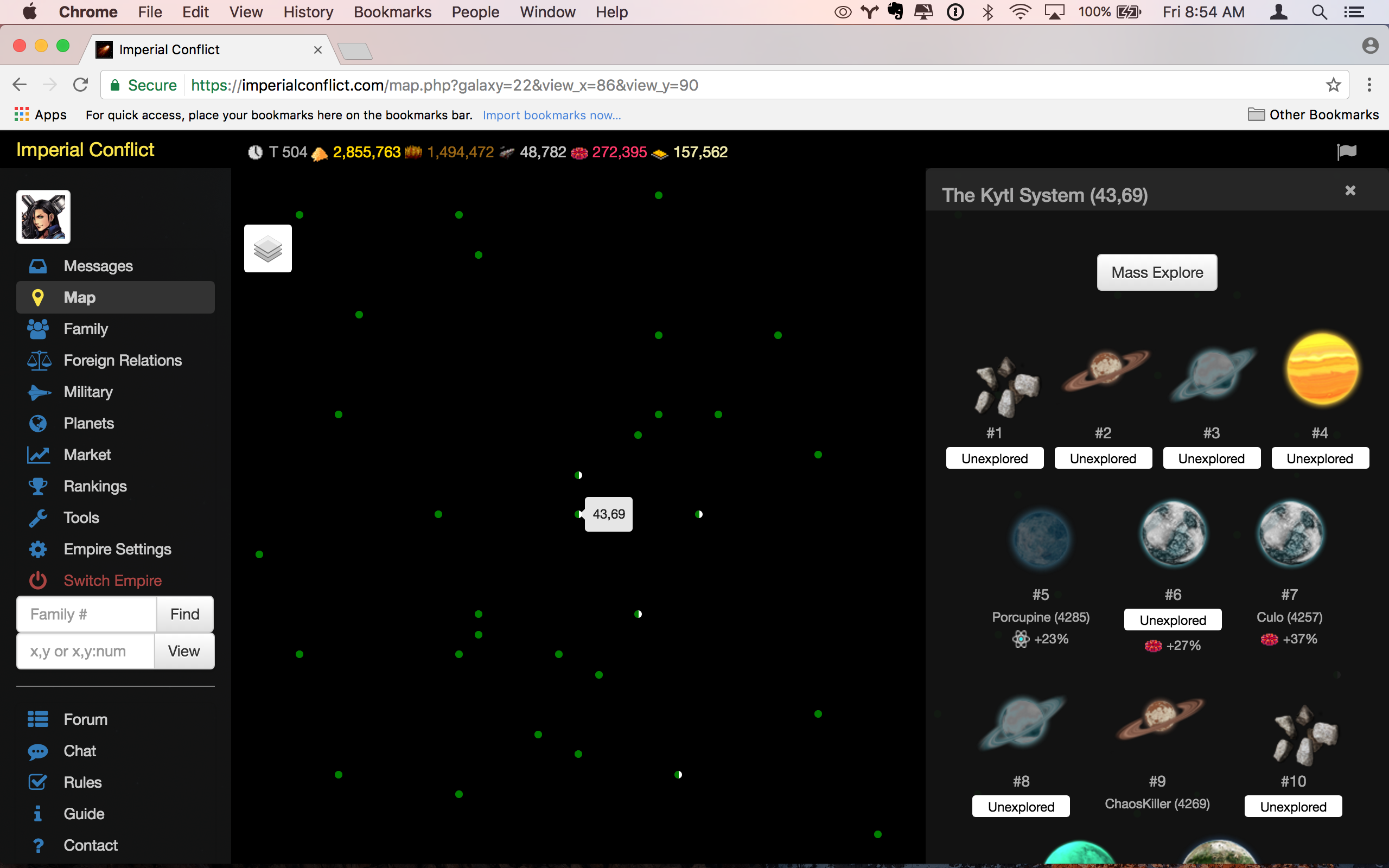This screenshot has height=868, width=1389.
Task: Open Chrome History menu
Action: 308,12
